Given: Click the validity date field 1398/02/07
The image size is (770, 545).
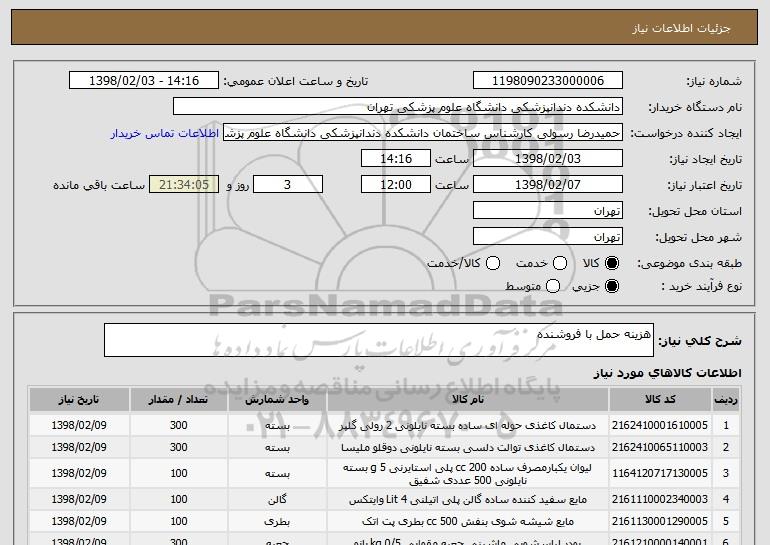Looking at the screenshot, I should (x=548, y=185).
